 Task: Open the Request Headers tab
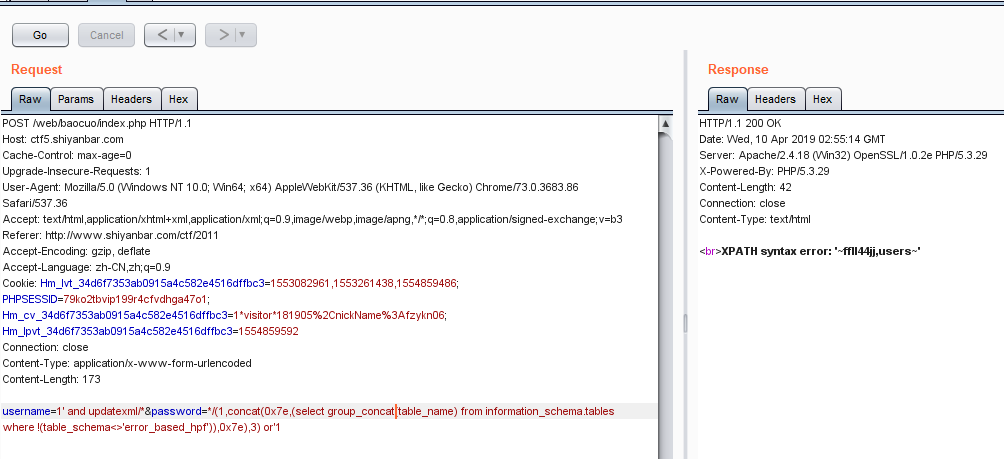tap(131, 99)
